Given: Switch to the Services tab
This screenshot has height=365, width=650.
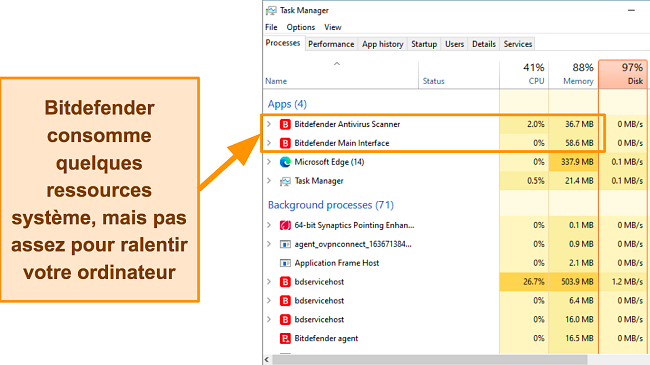Looking at the screenshot, I should point(518,44).
